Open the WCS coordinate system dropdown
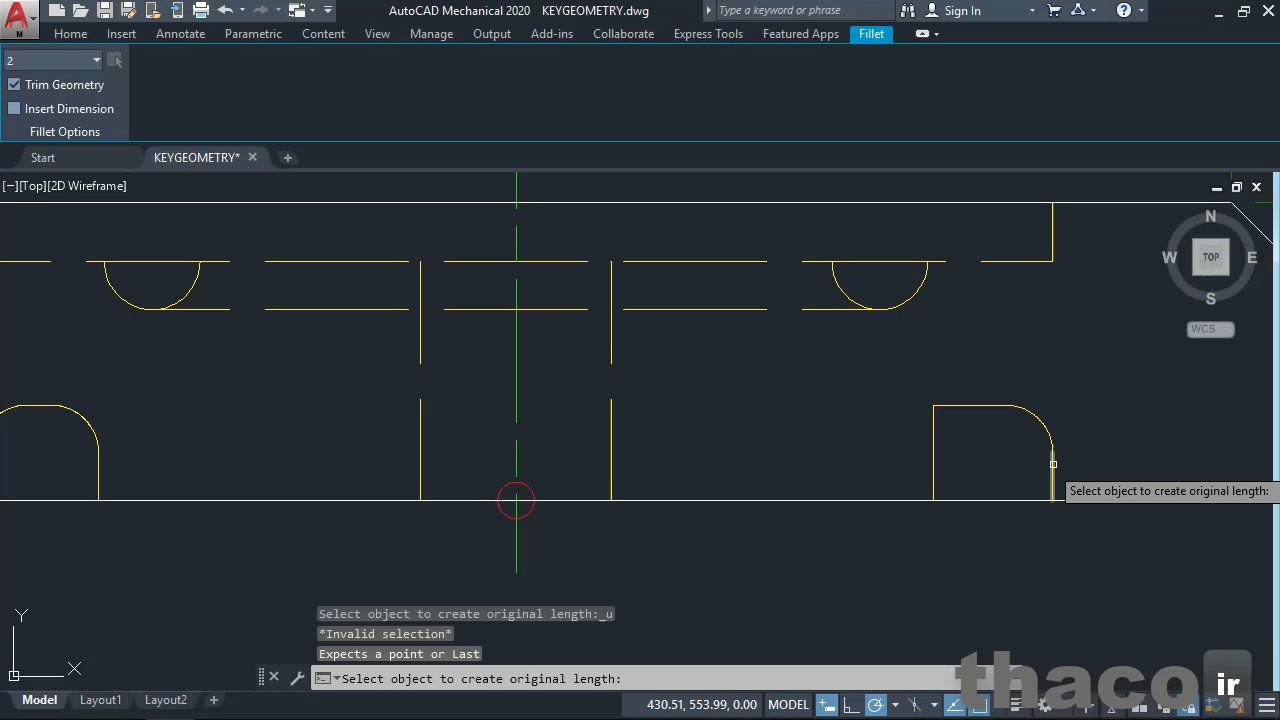 click(x=1211, y=329)
